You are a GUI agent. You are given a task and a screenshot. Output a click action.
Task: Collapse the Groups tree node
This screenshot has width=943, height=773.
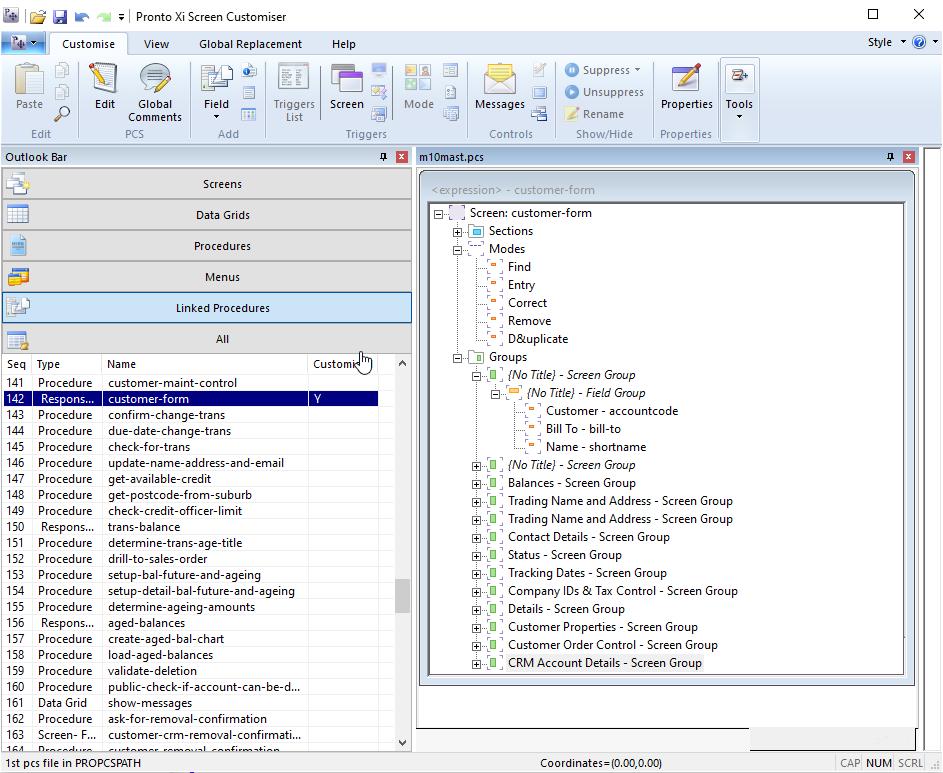457,356
